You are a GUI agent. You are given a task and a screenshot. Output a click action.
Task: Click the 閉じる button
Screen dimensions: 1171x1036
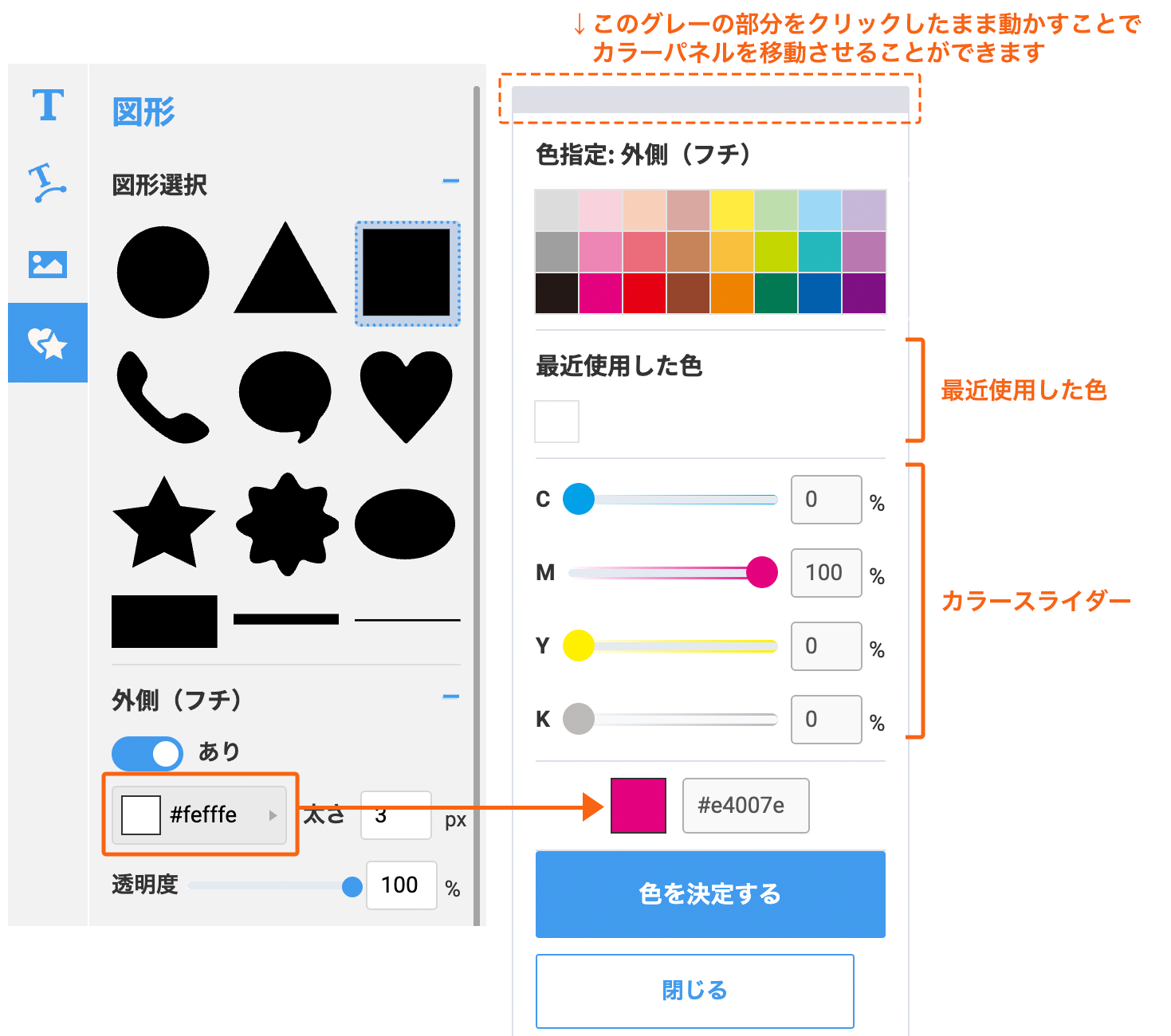coord(694,991)
